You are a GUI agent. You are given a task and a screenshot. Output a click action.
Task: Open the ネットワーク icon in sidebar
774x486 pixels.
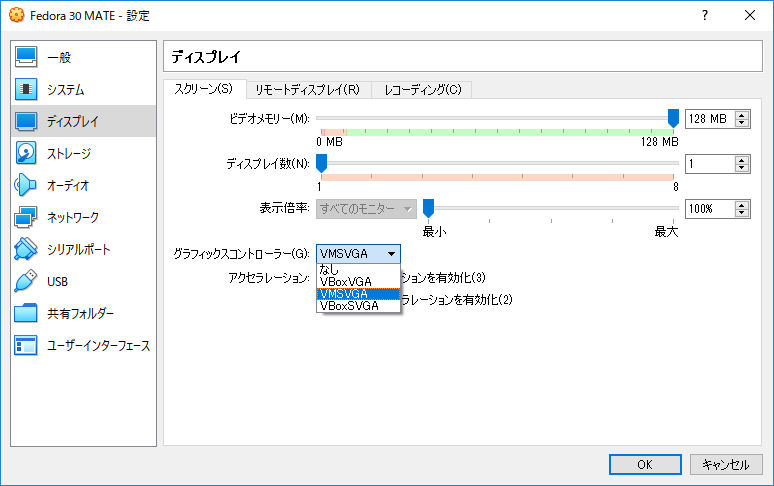pos(26,217)
